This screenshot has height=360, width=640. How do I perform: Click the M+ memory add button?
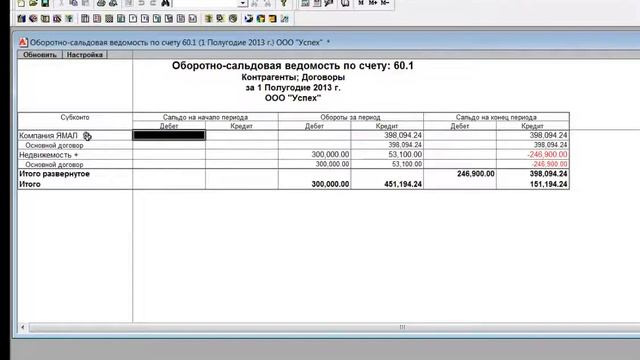373,3
